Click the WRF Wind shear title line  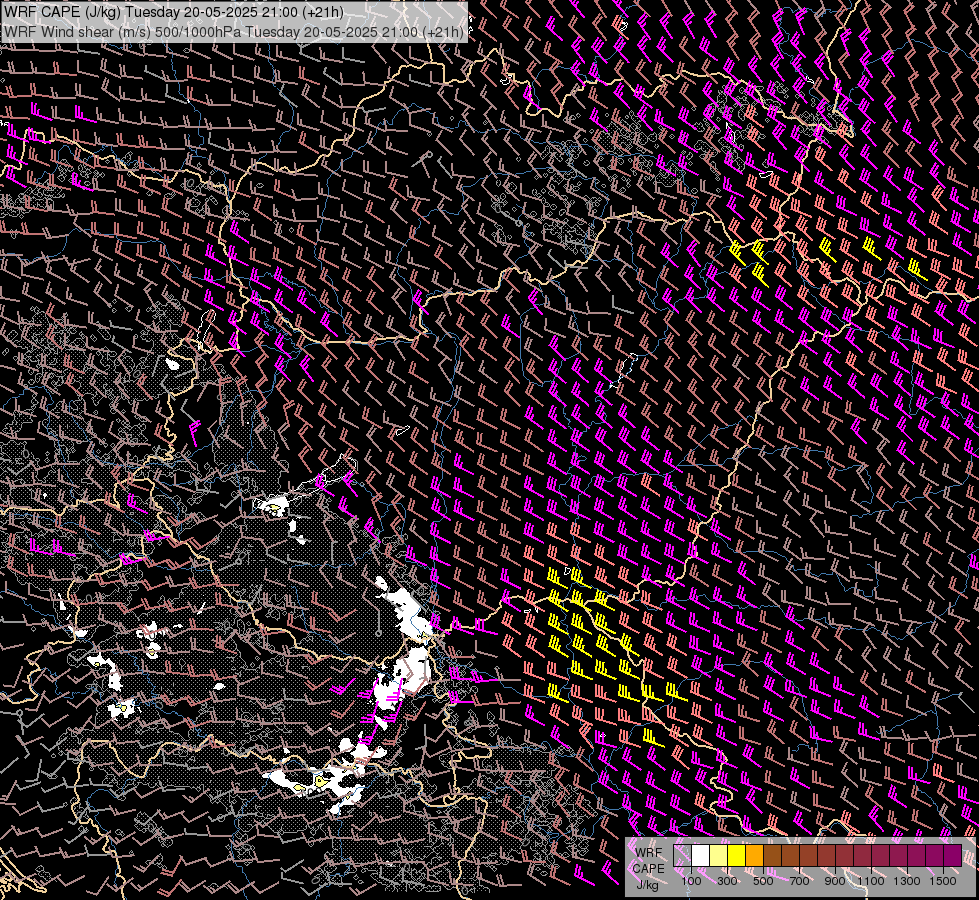234,32
